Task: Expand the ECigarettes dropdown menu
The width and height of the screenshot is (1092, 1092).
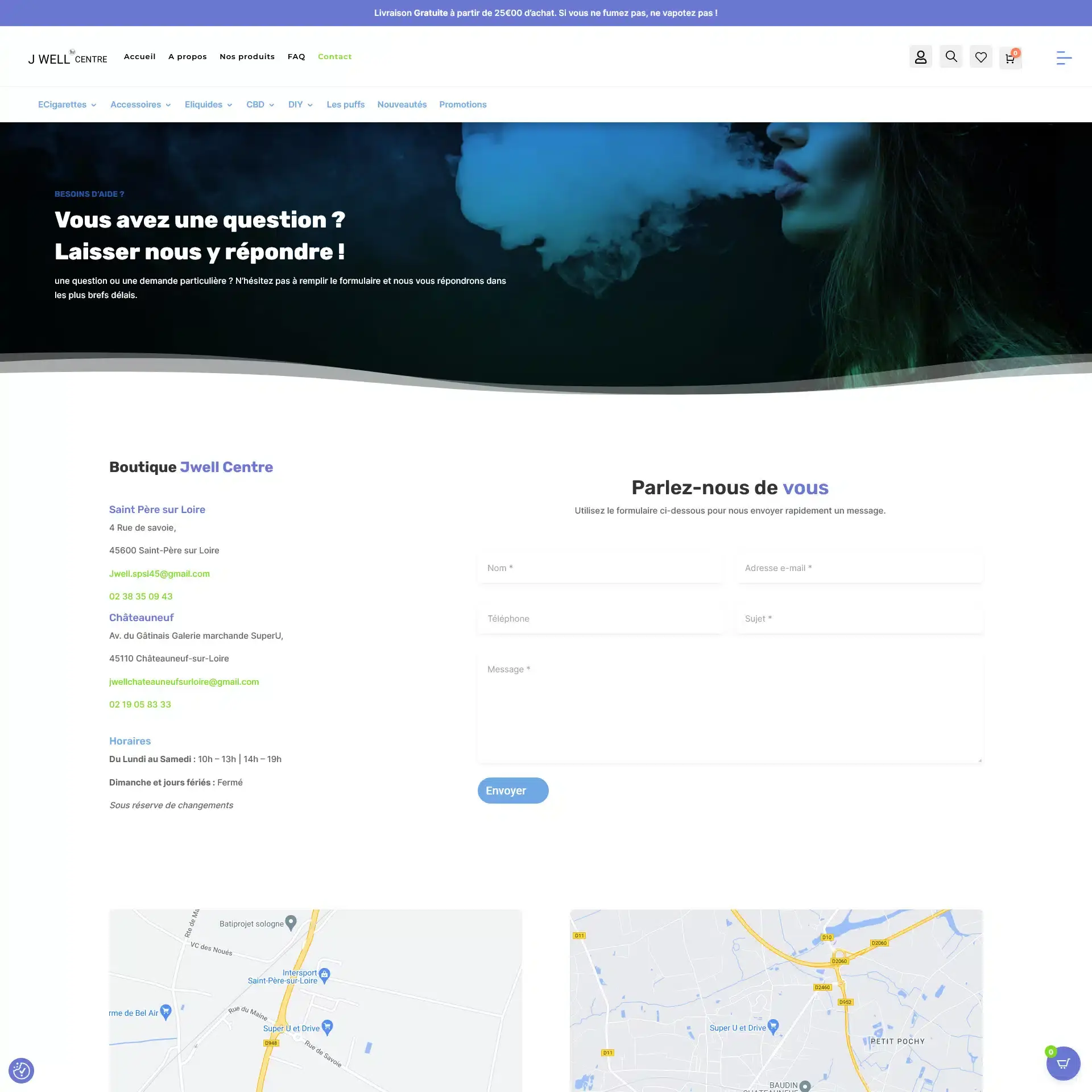Action: [x=67, y=105]
